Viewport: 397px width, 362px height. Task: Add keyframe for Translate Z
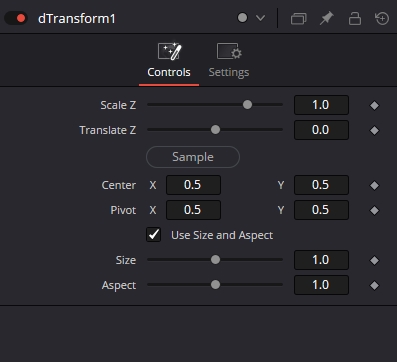pyautogui.click(x=374, y=130)
